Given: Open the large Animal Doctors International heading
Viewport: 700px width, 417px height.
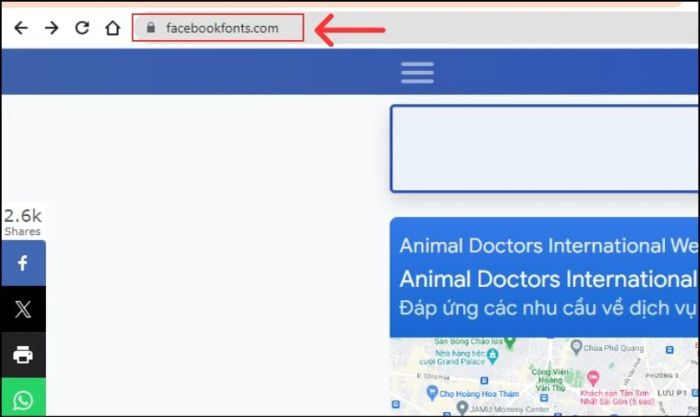Looking at the screenshot, I should 548,279.
